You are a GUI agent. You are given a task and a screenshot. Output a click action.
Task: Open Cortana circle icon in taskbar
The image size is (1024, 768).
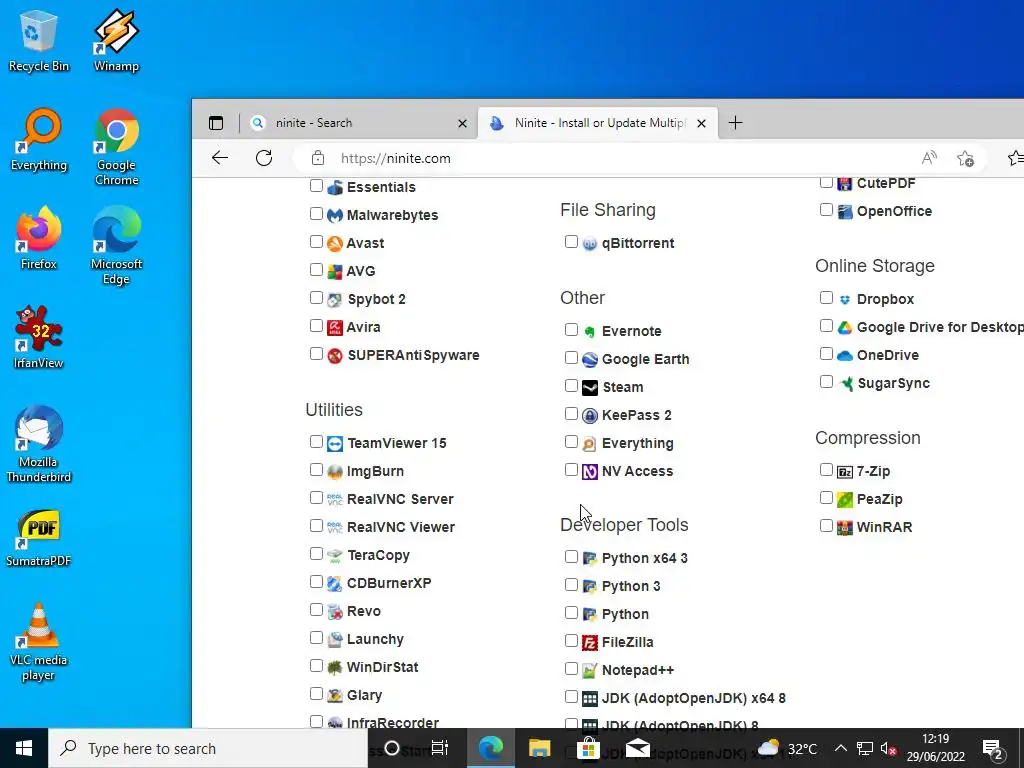tap(392, 748)
